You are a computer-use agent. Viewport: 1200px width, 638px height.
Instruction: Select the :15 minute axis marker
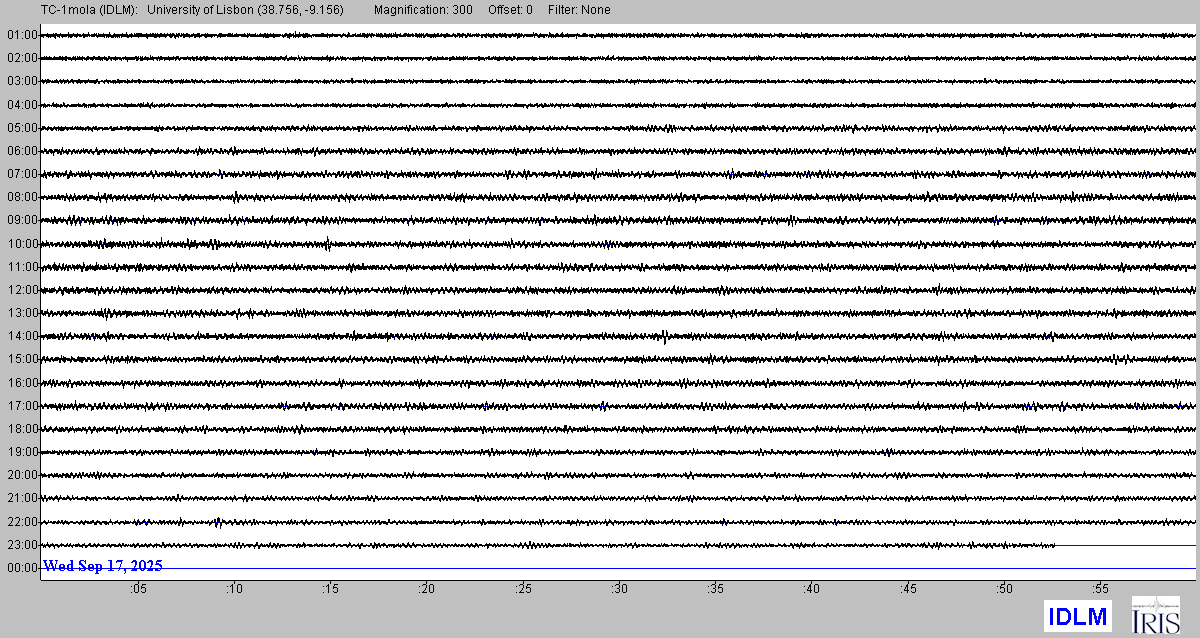coord(330,590)
